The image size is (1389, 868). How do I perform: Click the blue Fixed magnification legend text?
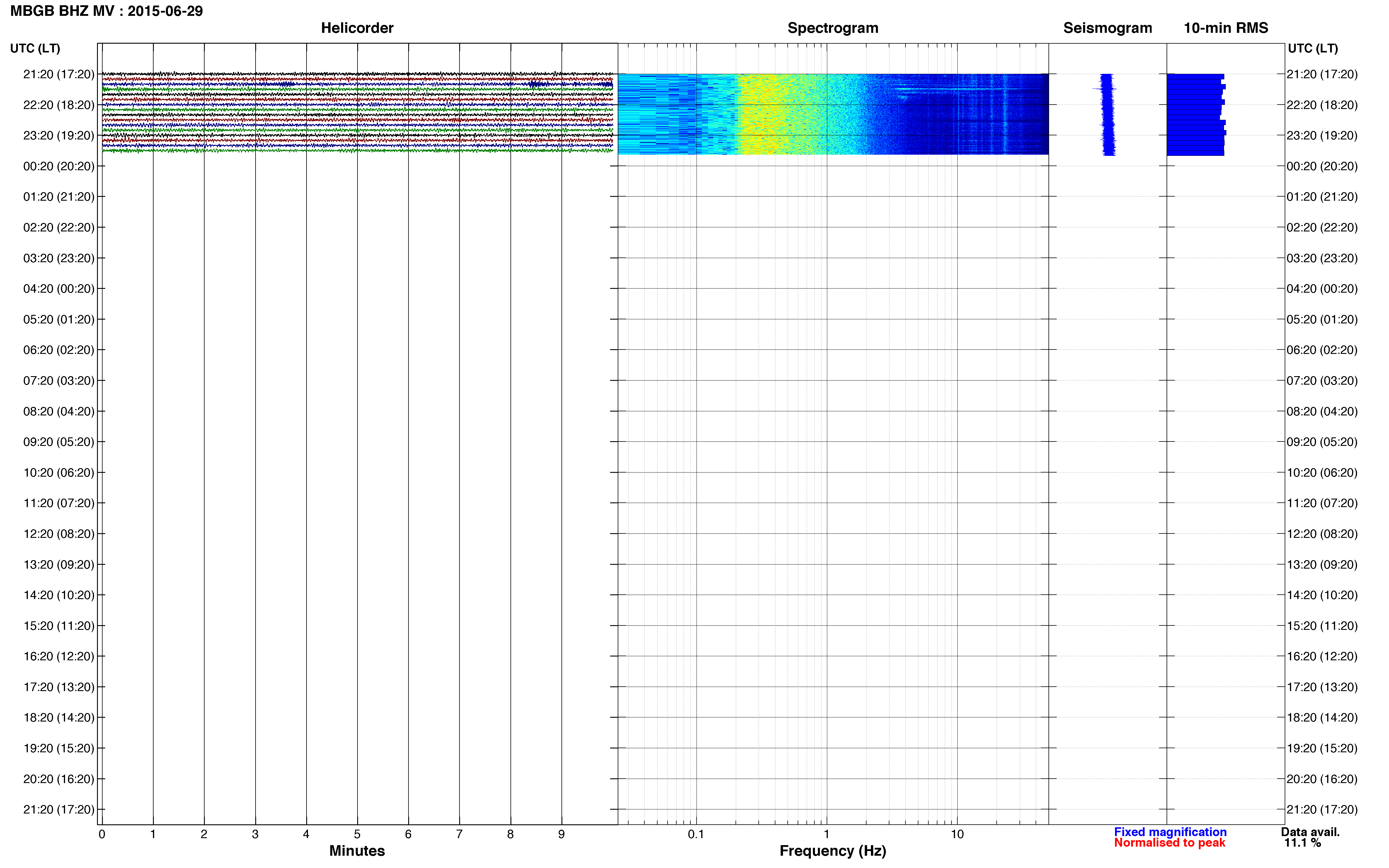point(1170,832)
